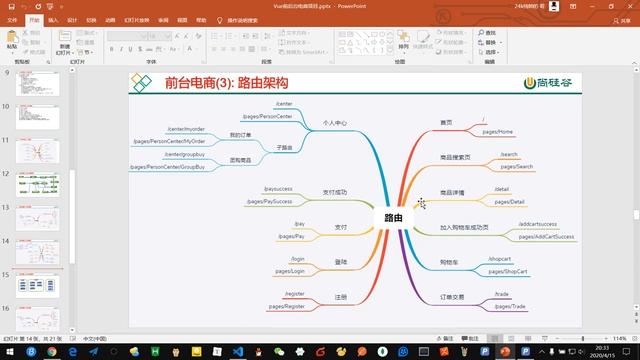Save the presentation from quick access toolbar
This screenshot has height=360, width=640.
[11, 7]
